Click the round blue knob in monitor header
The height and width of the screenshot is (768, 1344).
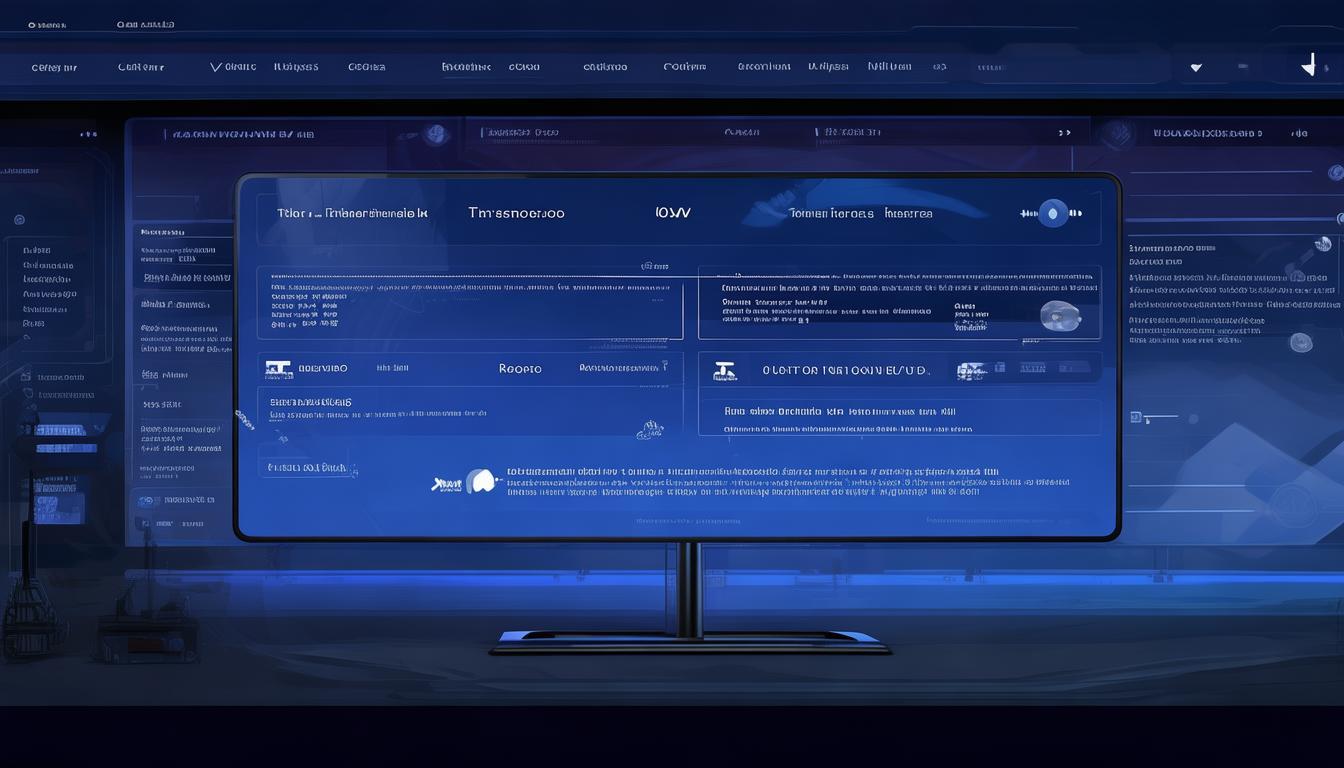[x=1052, y=213]
